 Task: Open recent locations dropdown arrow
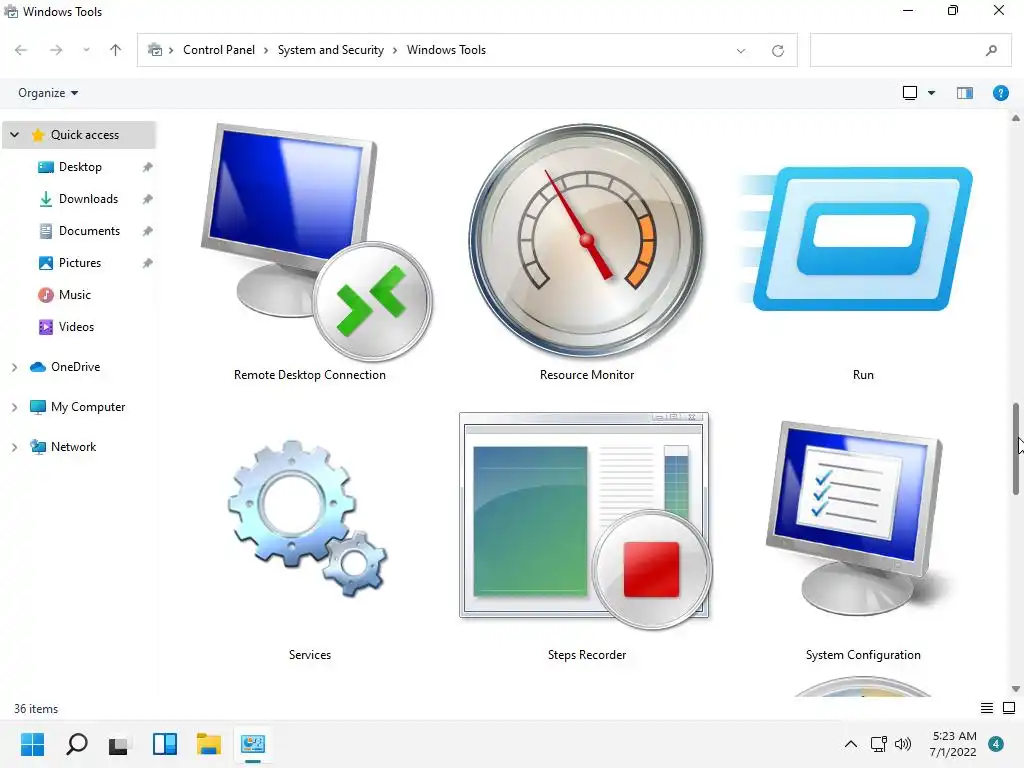(86, 50)
